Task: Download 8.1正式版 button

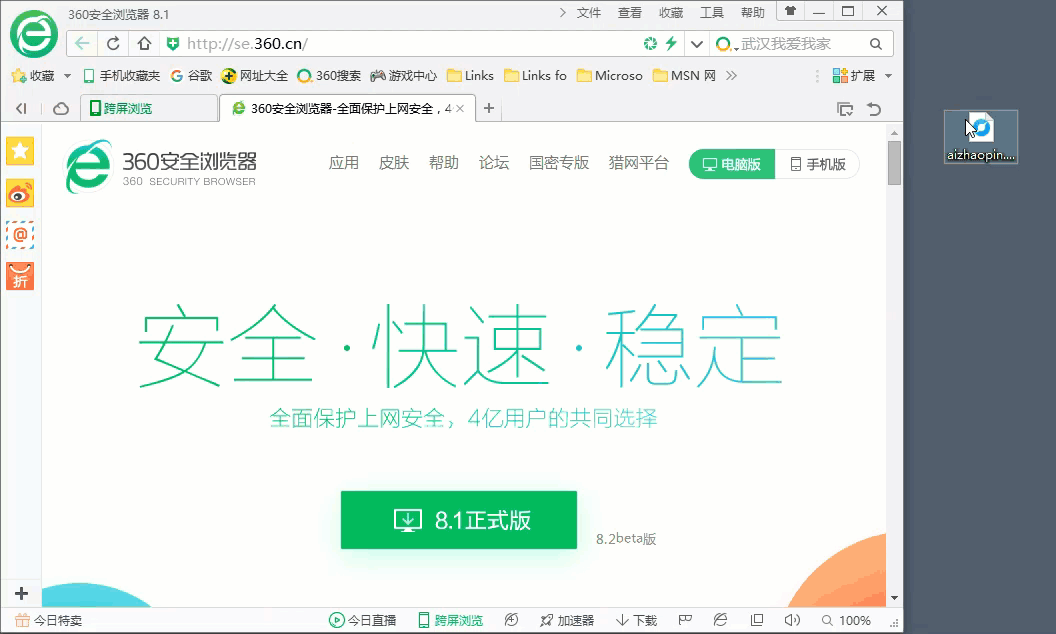Action: coord(459,520)
